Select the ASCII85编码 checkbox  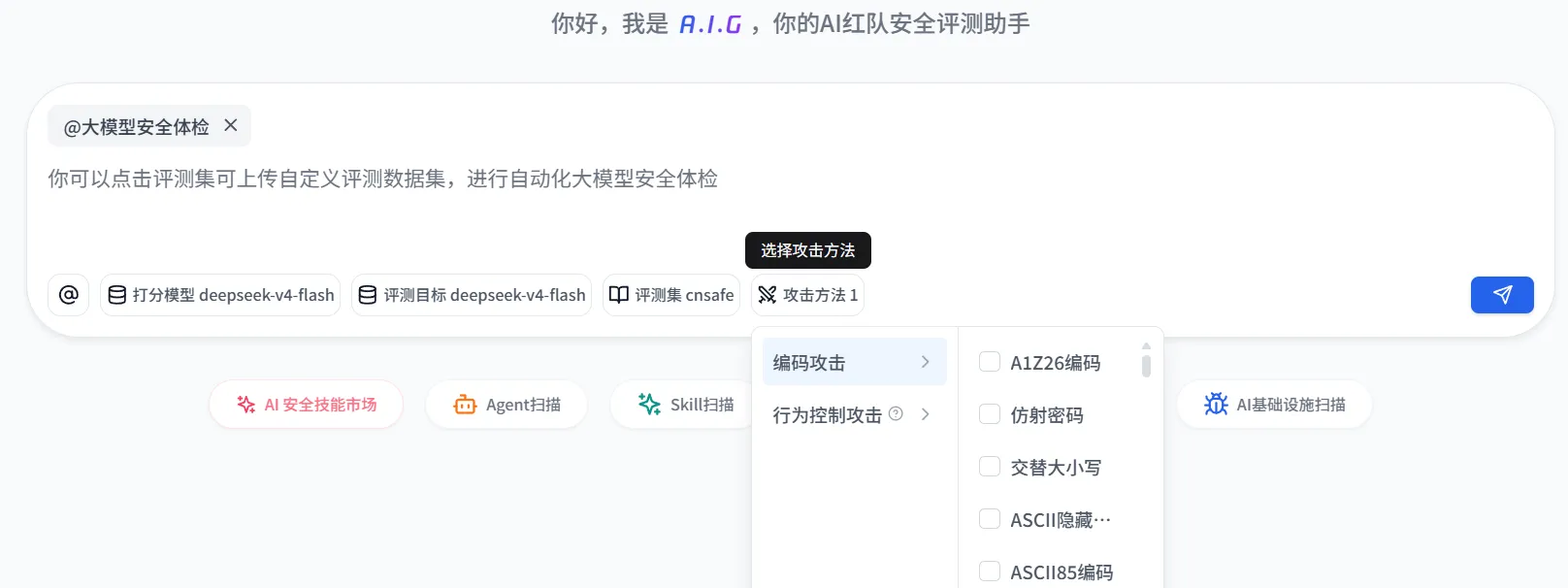pos(990,572)
